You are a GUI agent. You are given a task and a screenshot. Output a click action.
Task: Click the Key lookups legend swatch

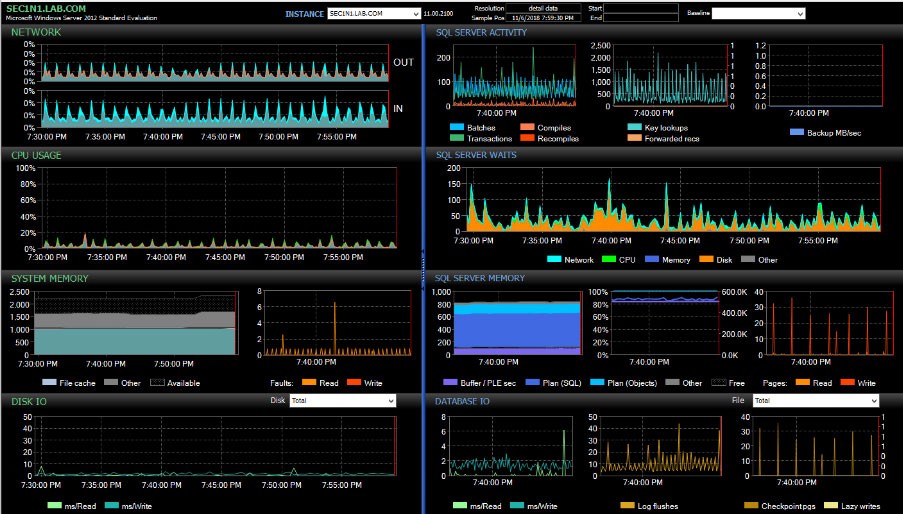coord(635,128)
